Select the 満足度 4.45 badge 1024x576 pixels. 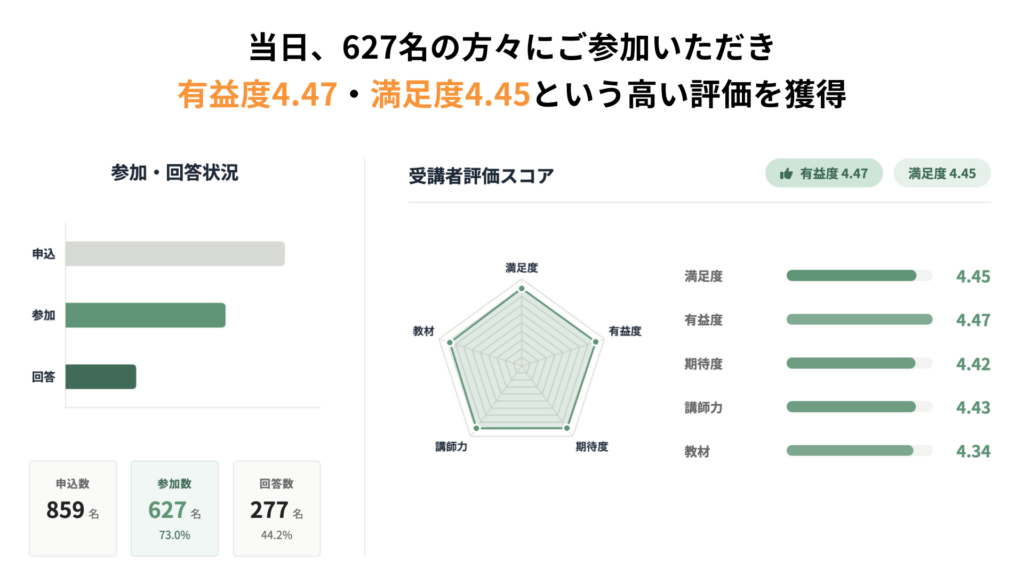(941, 173)
